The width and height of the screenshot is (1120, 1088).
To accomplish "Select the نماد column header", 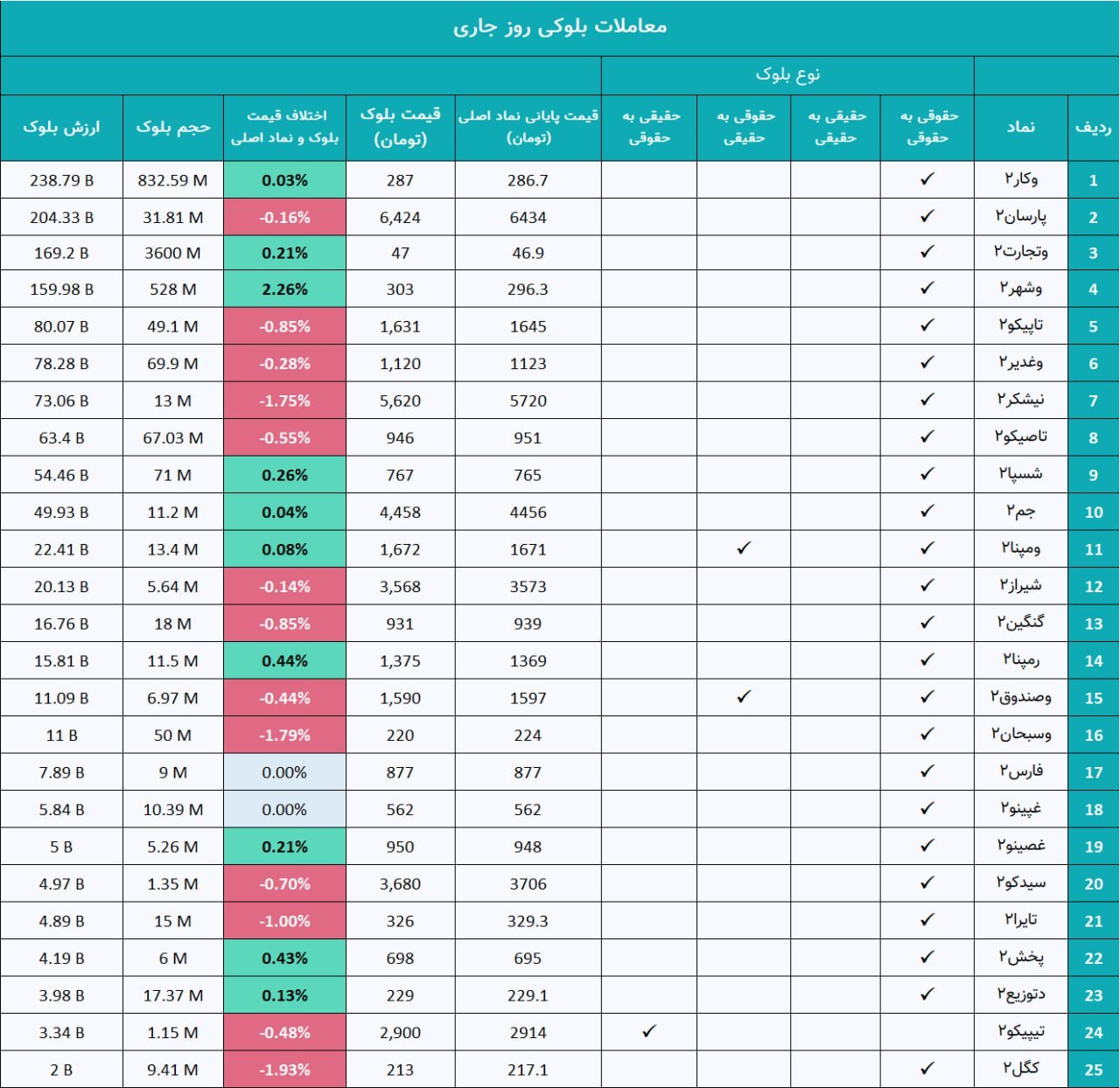I will click(1020, 128).
